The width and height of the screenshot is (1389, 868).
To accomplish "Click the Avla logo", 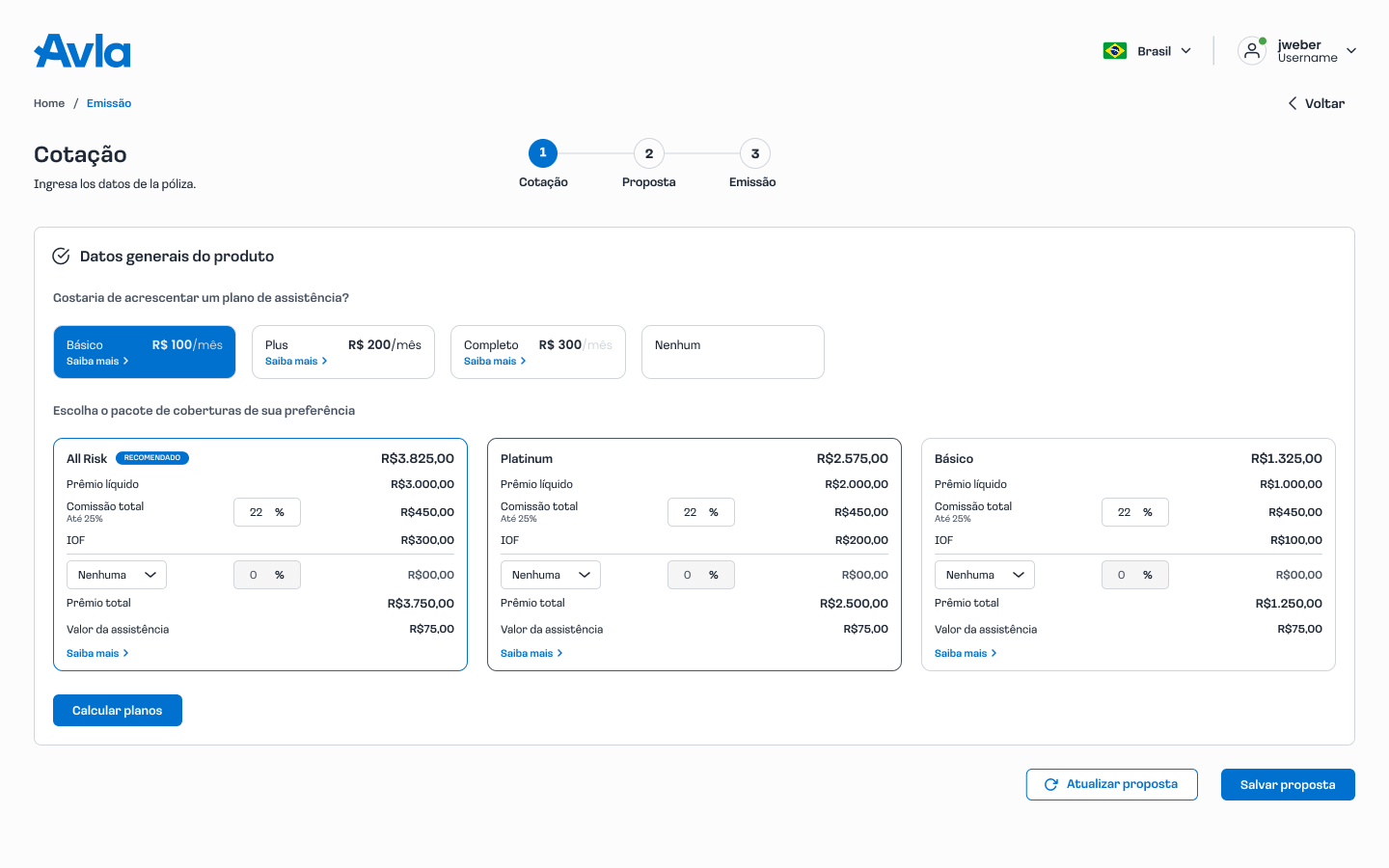I will click(x=82, y=51).
